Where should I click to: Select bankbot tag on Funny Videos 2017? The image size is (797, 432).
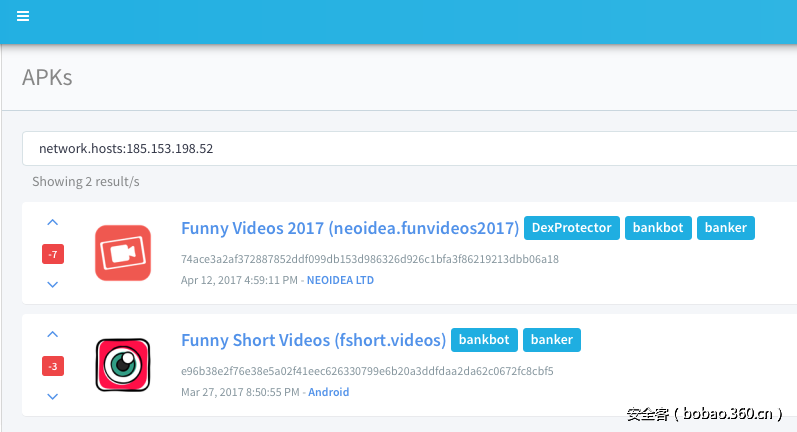click(x=658, y=228)
